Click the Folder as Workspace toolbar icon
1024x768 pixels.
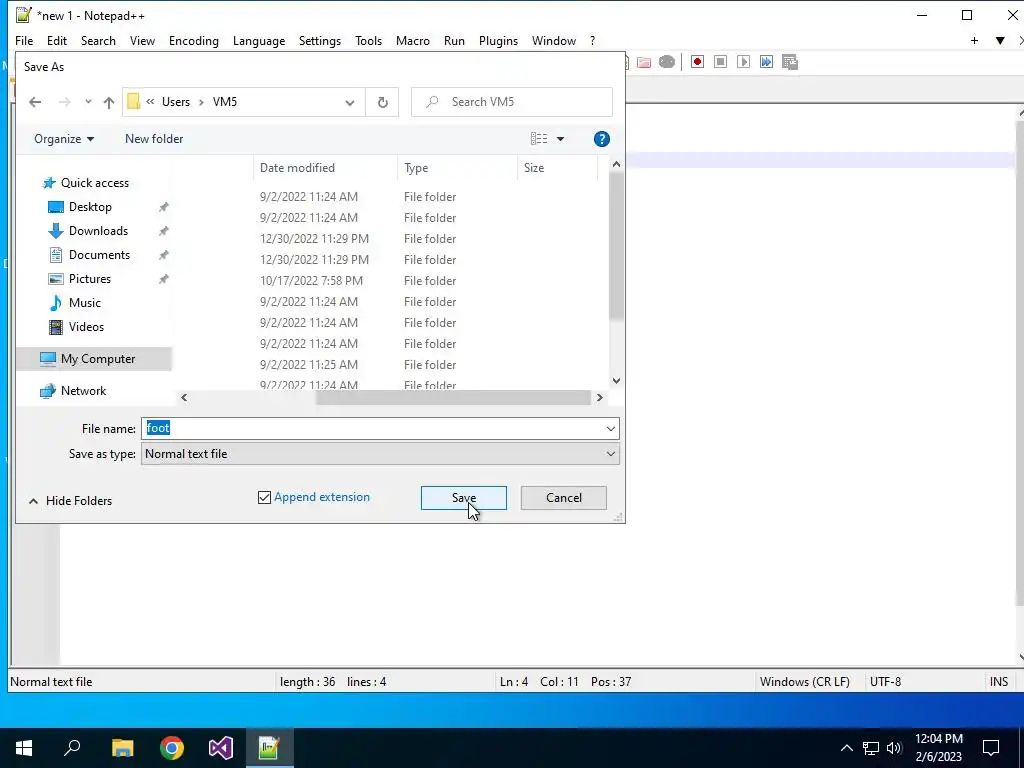click(644, 62)
